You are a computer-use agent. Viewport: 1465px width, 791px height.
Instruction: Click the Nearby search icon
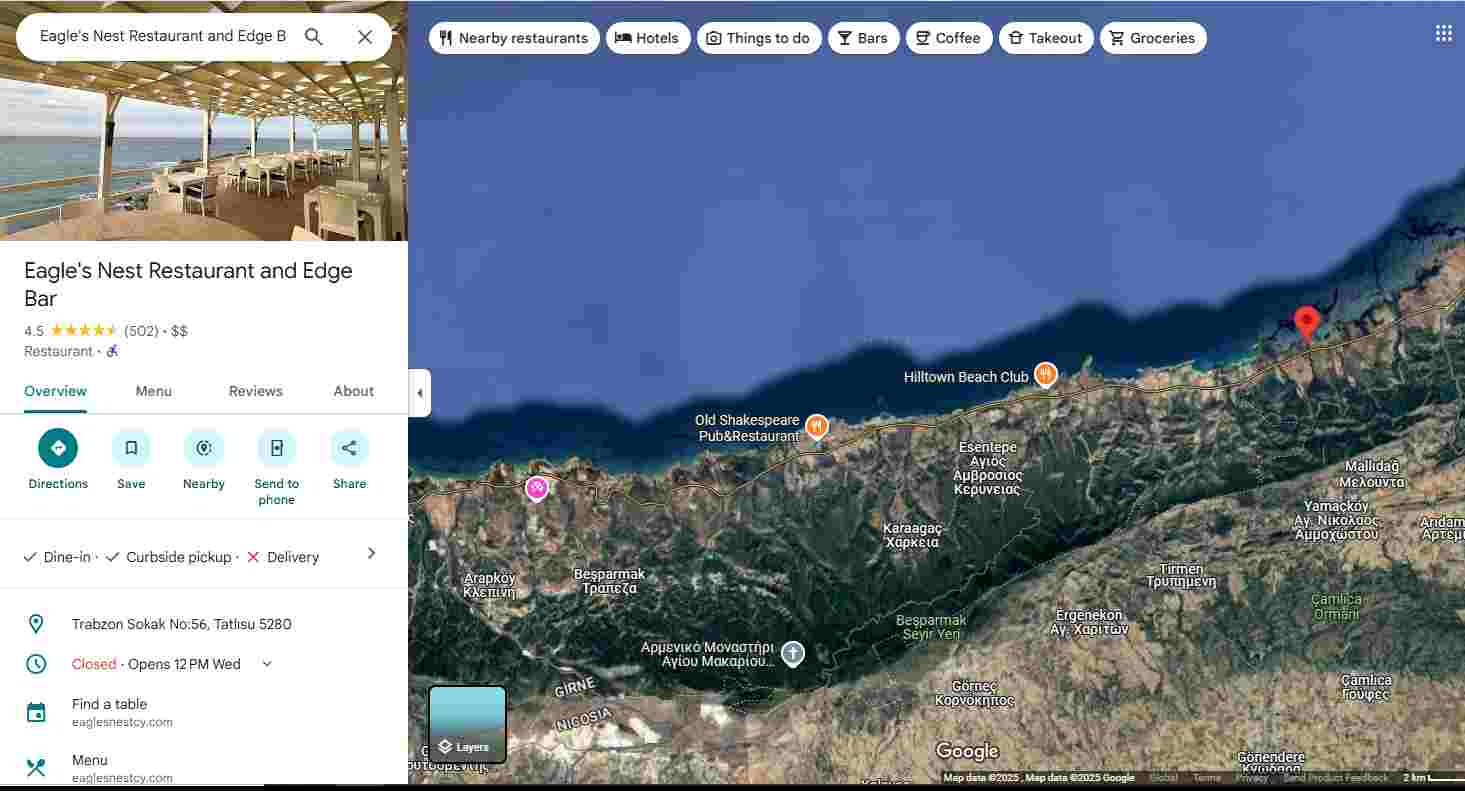tap(204, 448)
